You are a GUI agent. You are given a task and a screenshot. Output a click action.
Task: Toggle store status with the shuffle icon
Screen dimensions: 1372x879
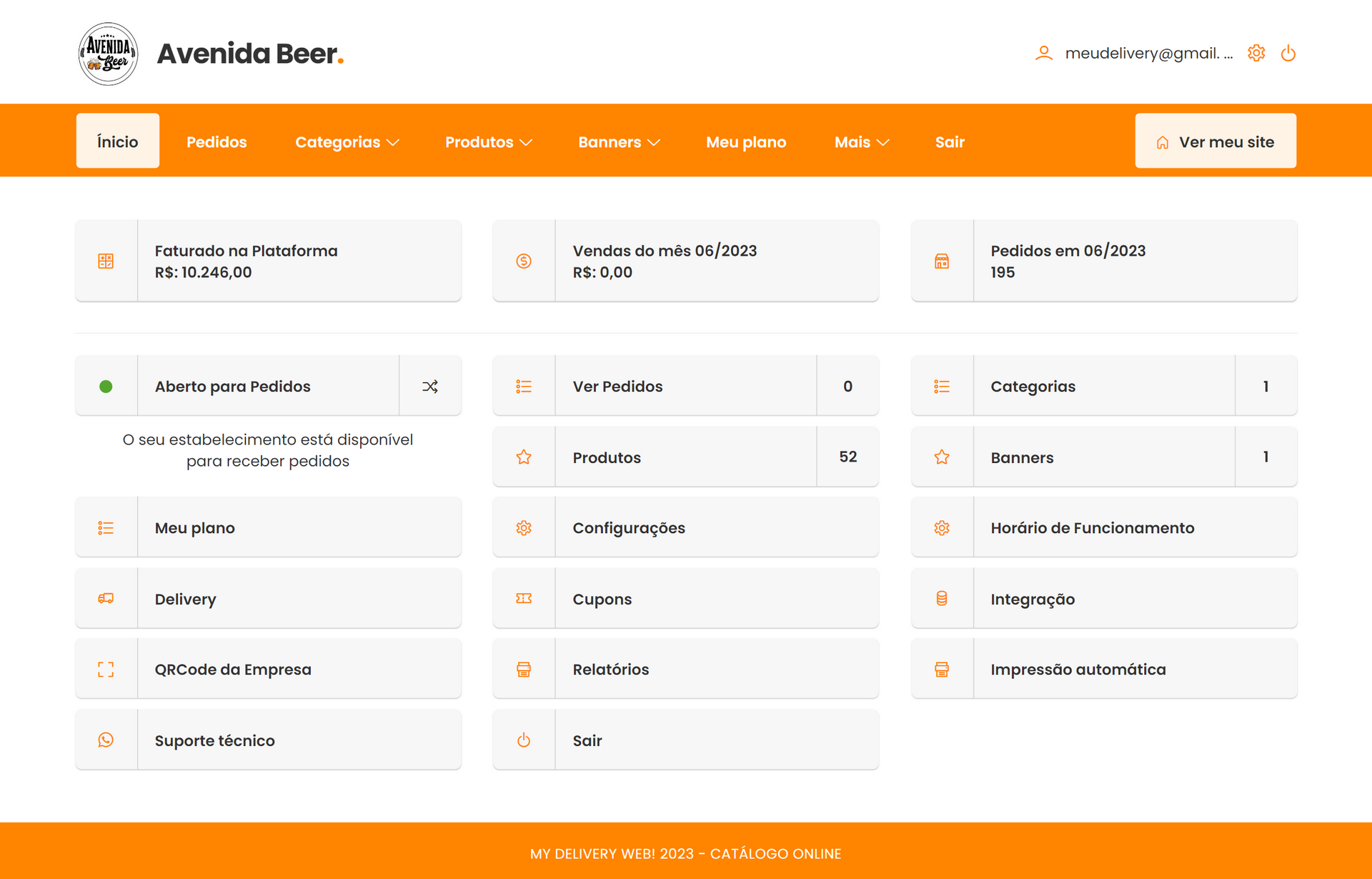(429, 387)
